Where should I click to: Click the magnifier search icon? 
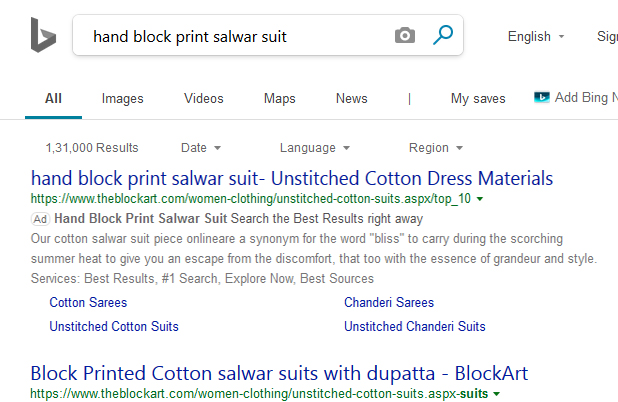click(443, 35)
